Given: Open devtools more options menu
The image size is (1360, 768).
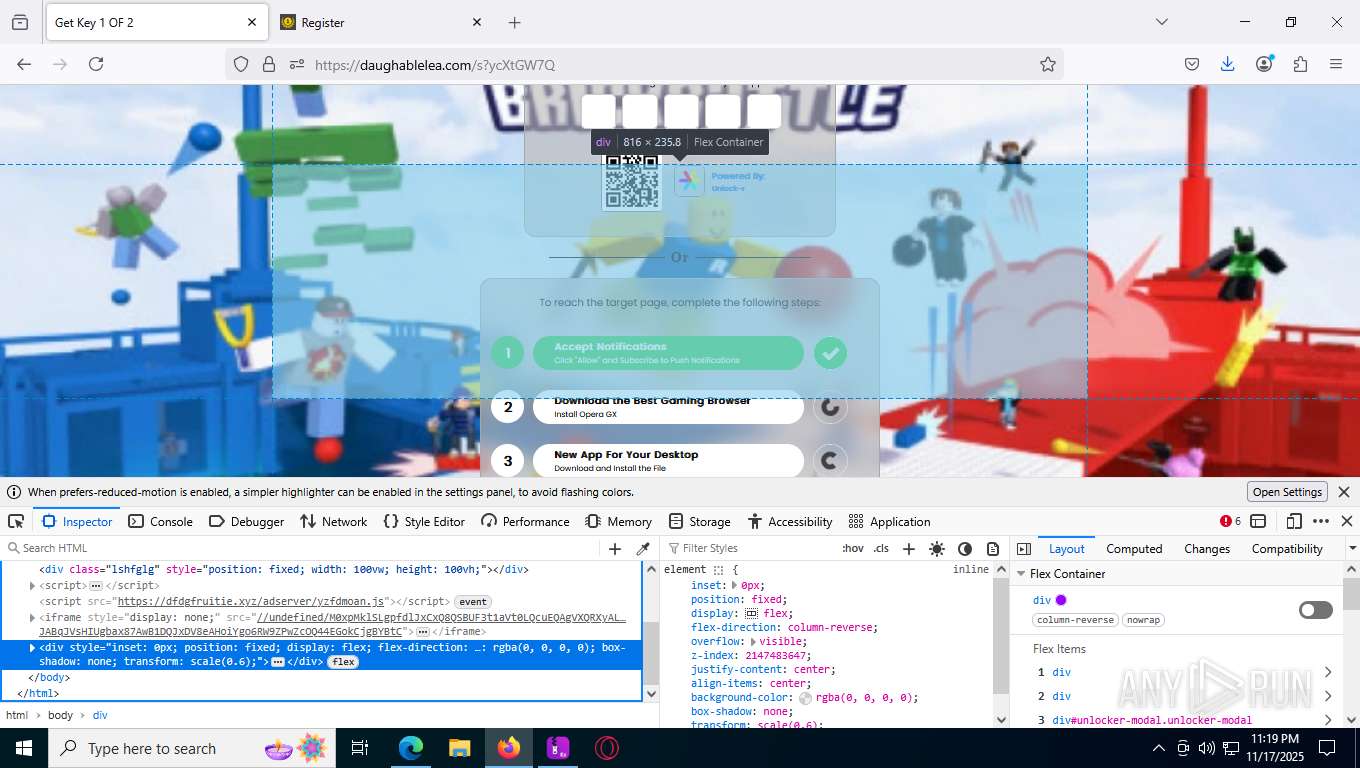Looking at the screenshot, I should 1321,521.
